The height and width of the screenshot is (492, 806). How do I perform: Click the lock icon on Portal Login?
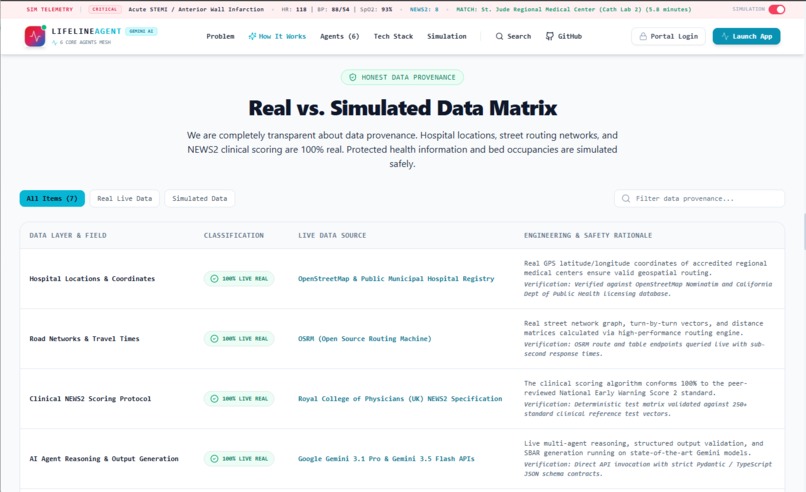(643, 37)
